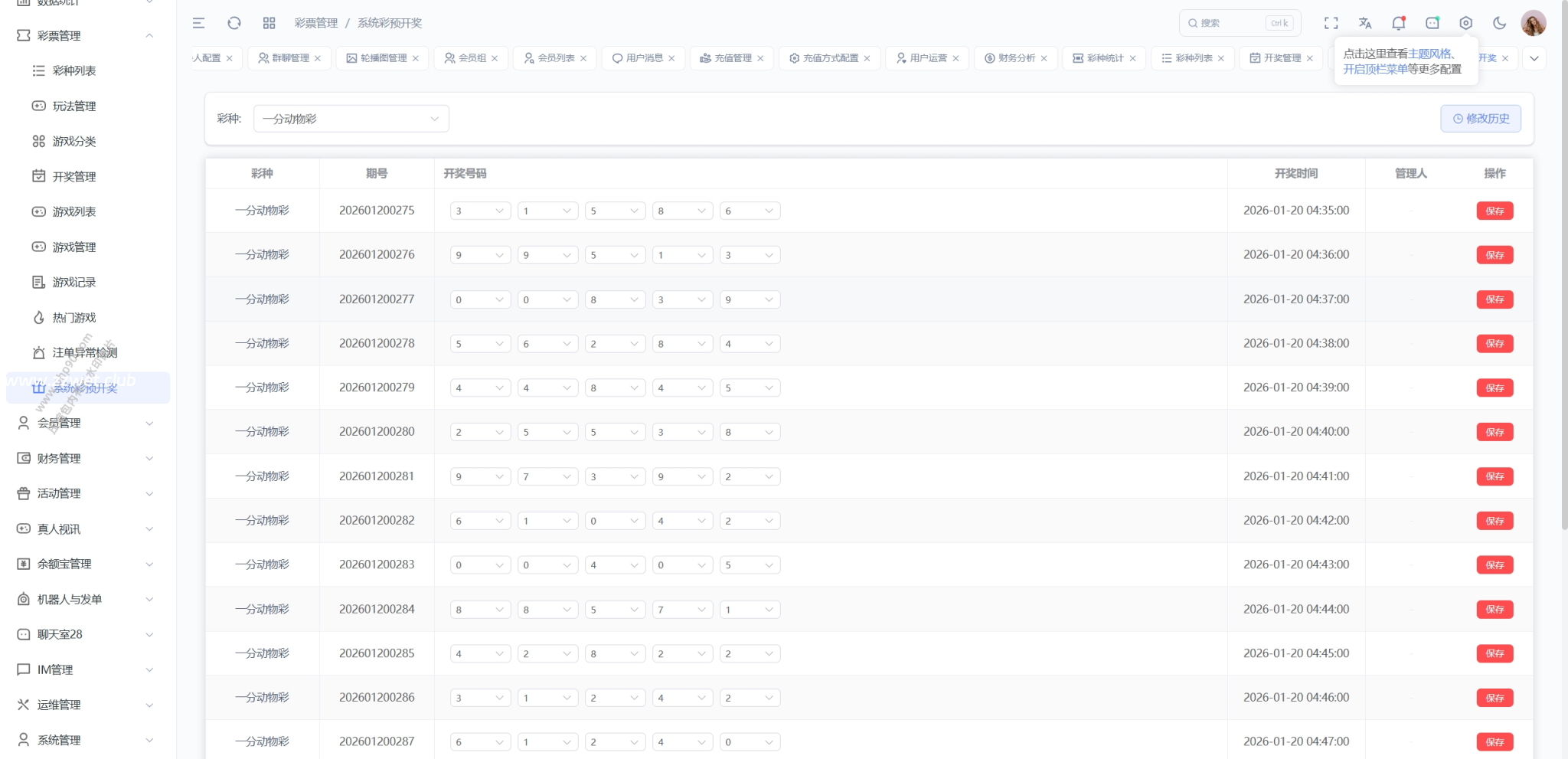Collapse the 彩票管理 sidebar group
The image size is (1568, 759).
(88, 35)
